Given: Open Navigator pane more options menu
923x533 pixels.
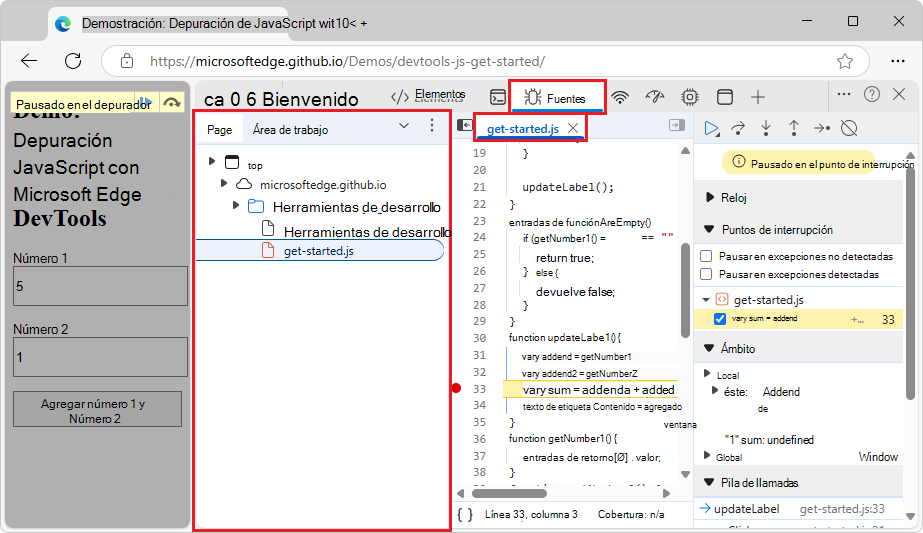Looking at the screenshot, I should tap(432, 125).
